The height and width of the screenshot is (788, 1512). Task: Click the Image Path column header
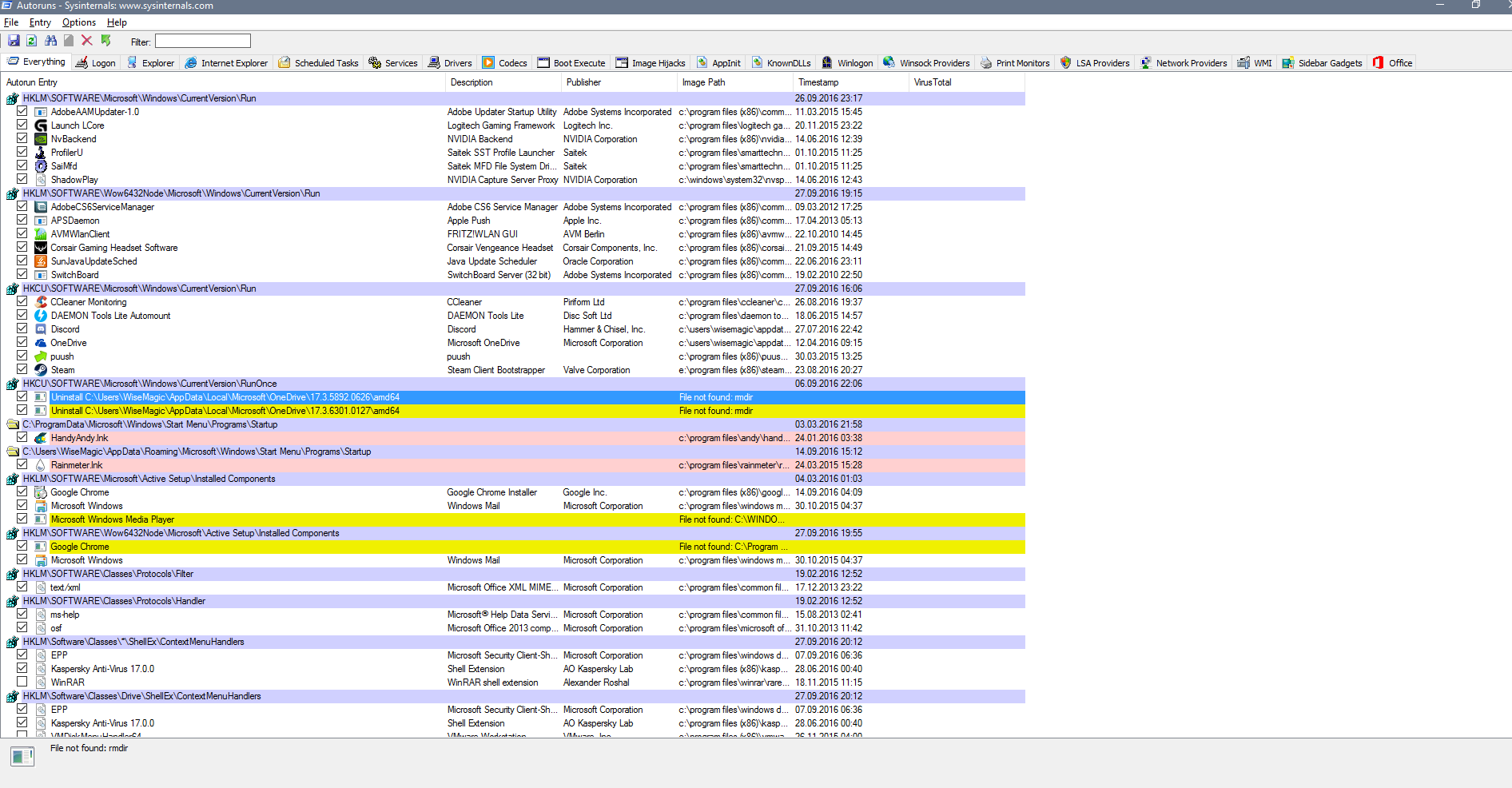[x=735, y=82]
